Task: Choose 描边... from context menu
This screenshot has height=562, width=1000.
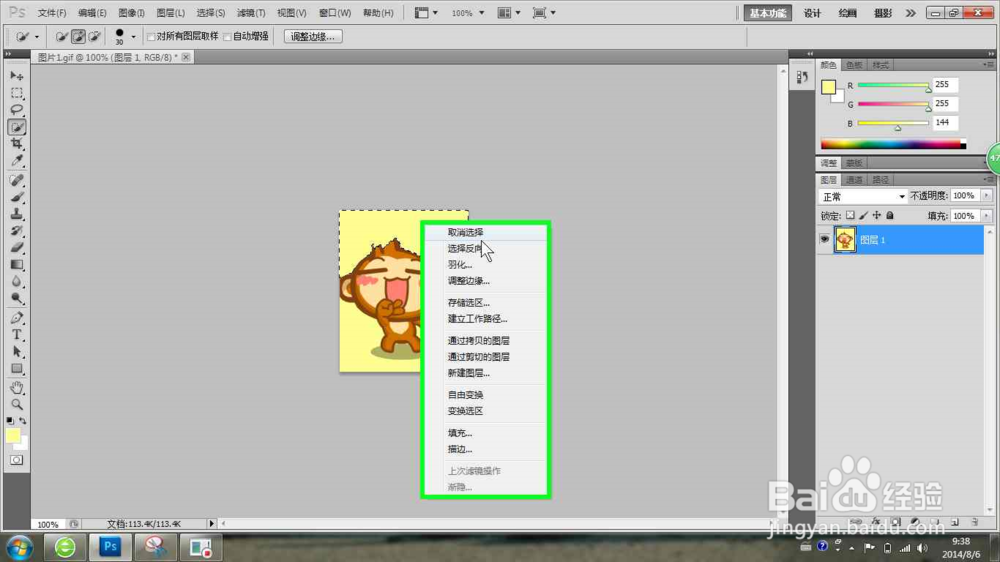Action: click(x=459, y=449)
